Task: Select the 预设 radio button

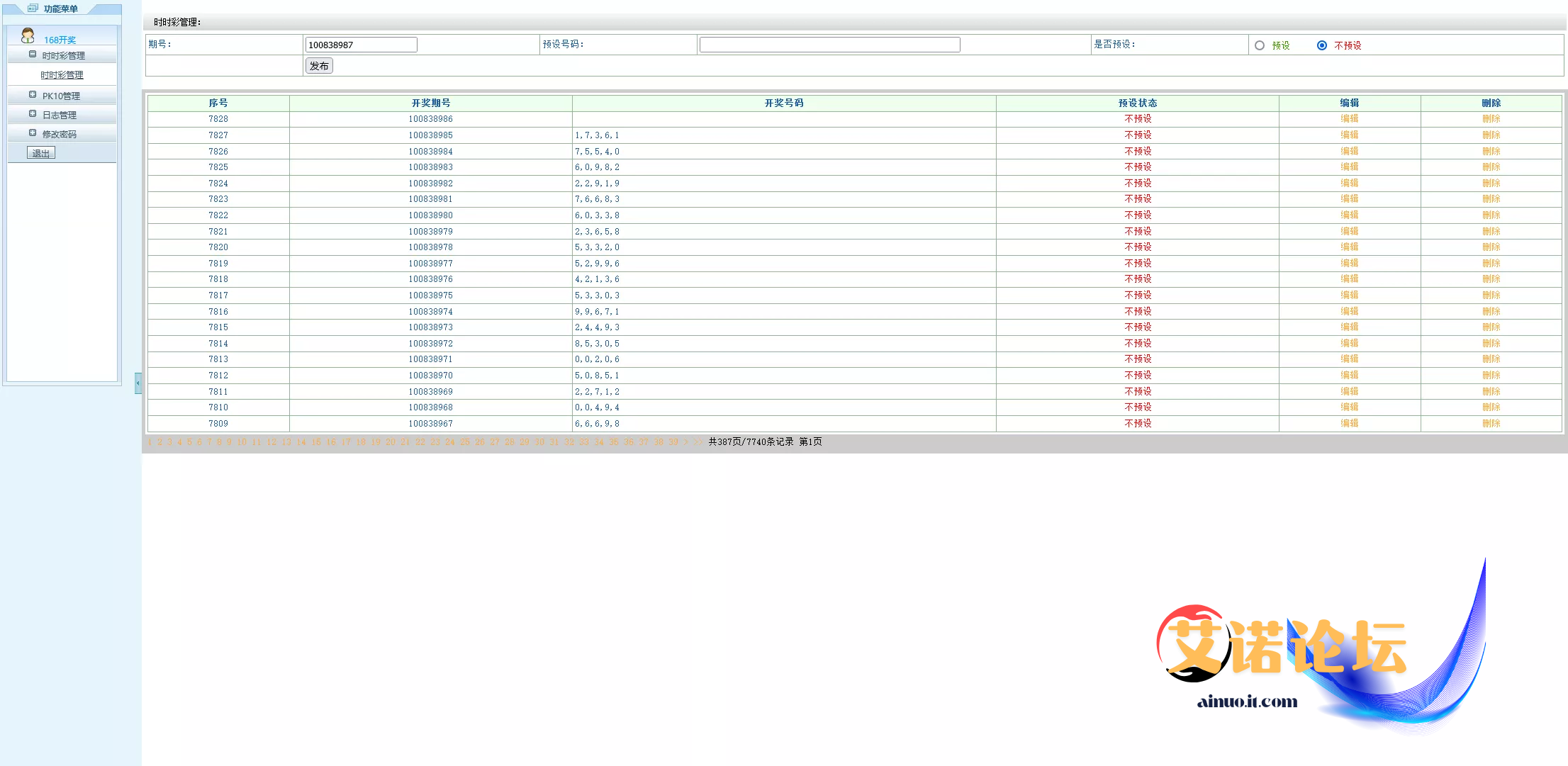Action: click(x=1260, y=45)
